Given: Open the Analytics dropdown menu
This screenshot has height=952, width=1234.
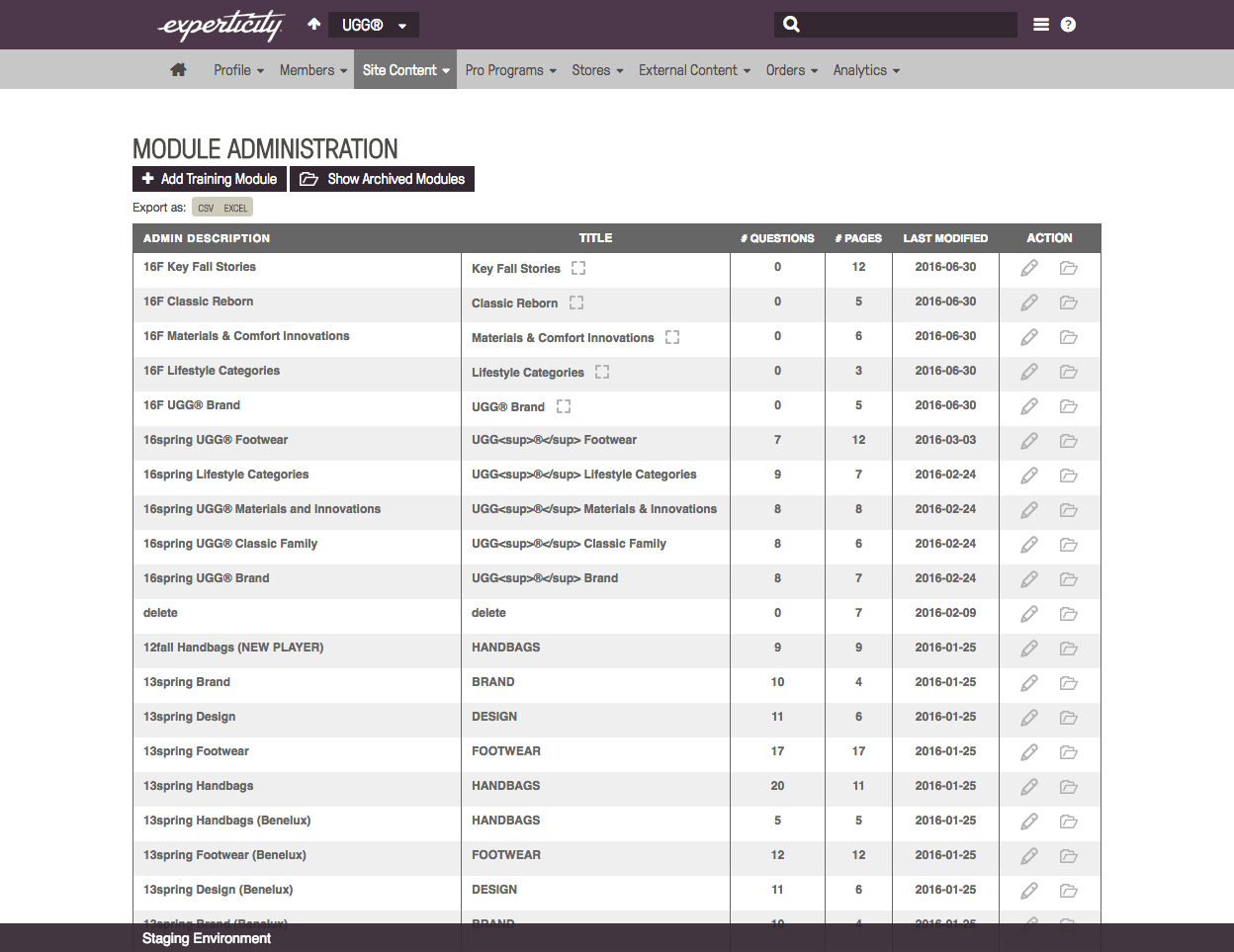Looking at the screenshot, I should coord(866,70).
